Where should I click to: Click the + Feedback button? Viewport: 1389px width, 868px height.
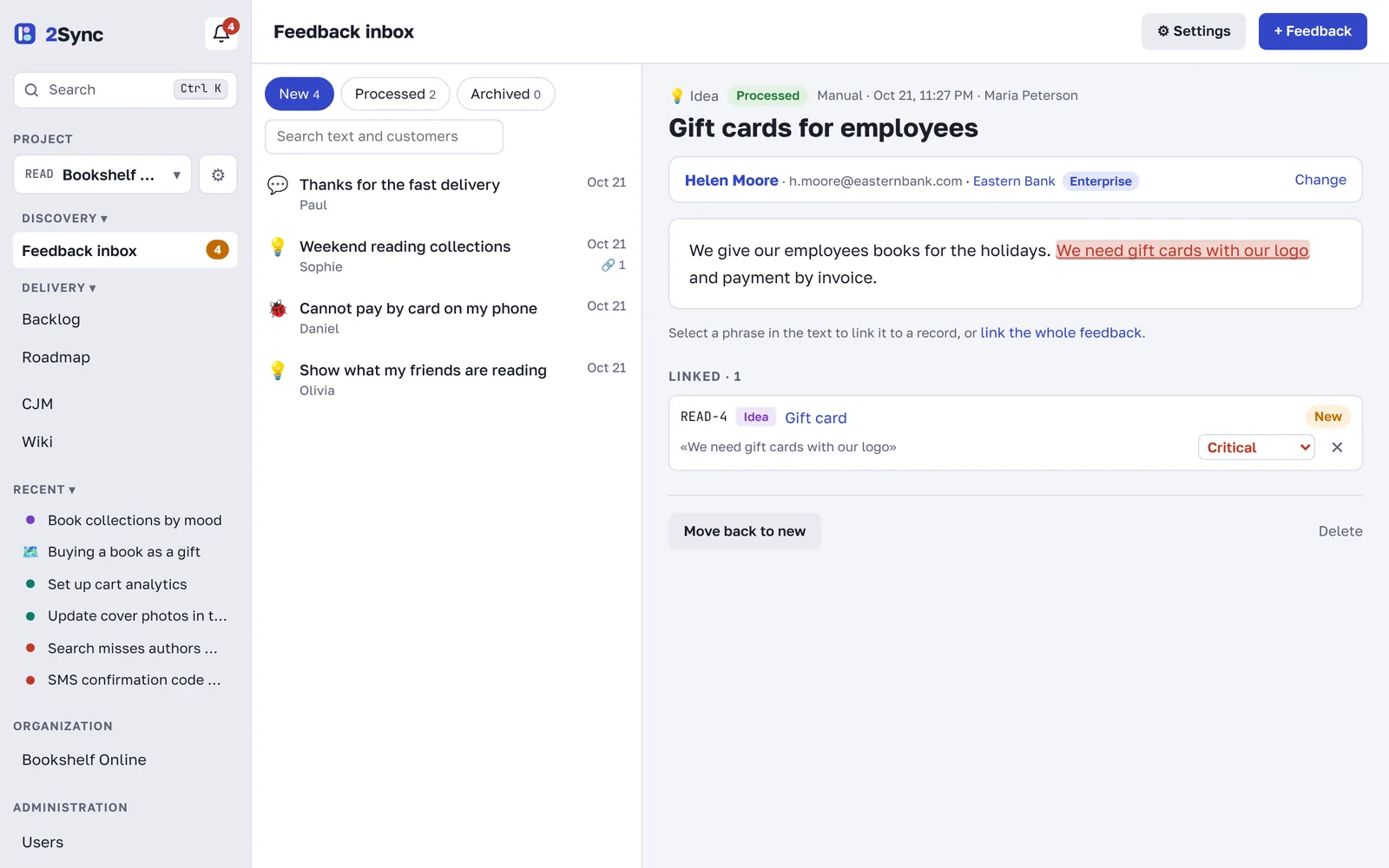(1313, 31)
